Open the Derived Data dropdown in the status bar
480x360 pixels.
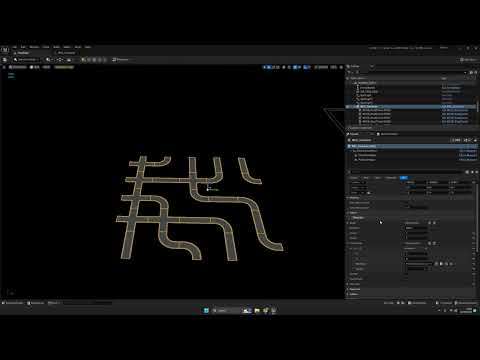417,303
